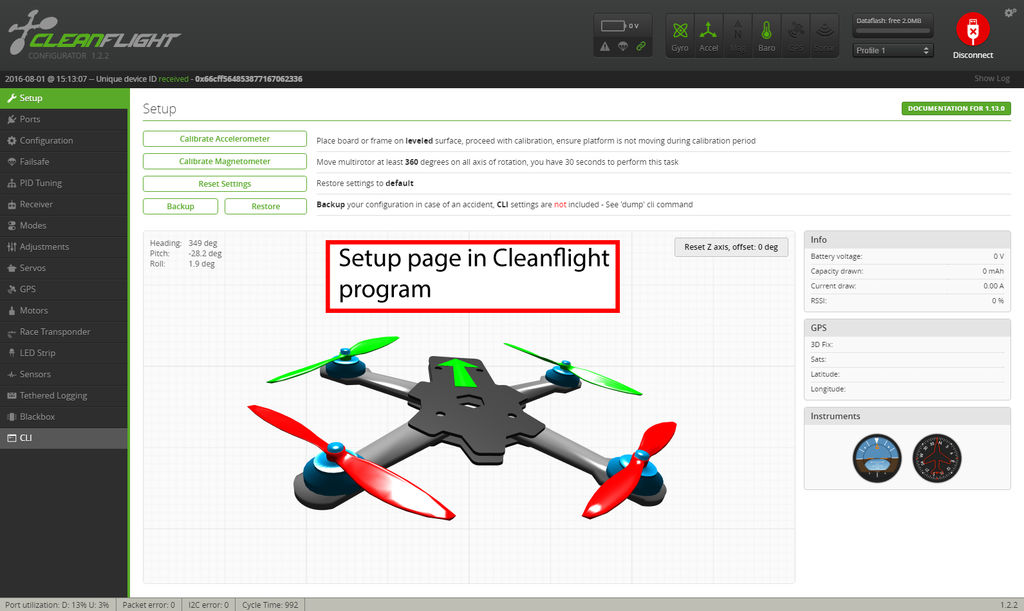Click I2C error status bar entry
This screenshot has width=1024, height=611.
(x=208, y=605)
